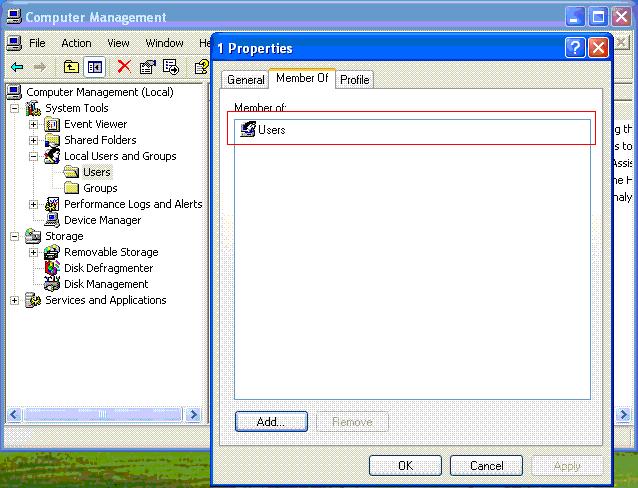Switch to the General tab
This screenshot has height=488, width=638.
tap(245, 80)
